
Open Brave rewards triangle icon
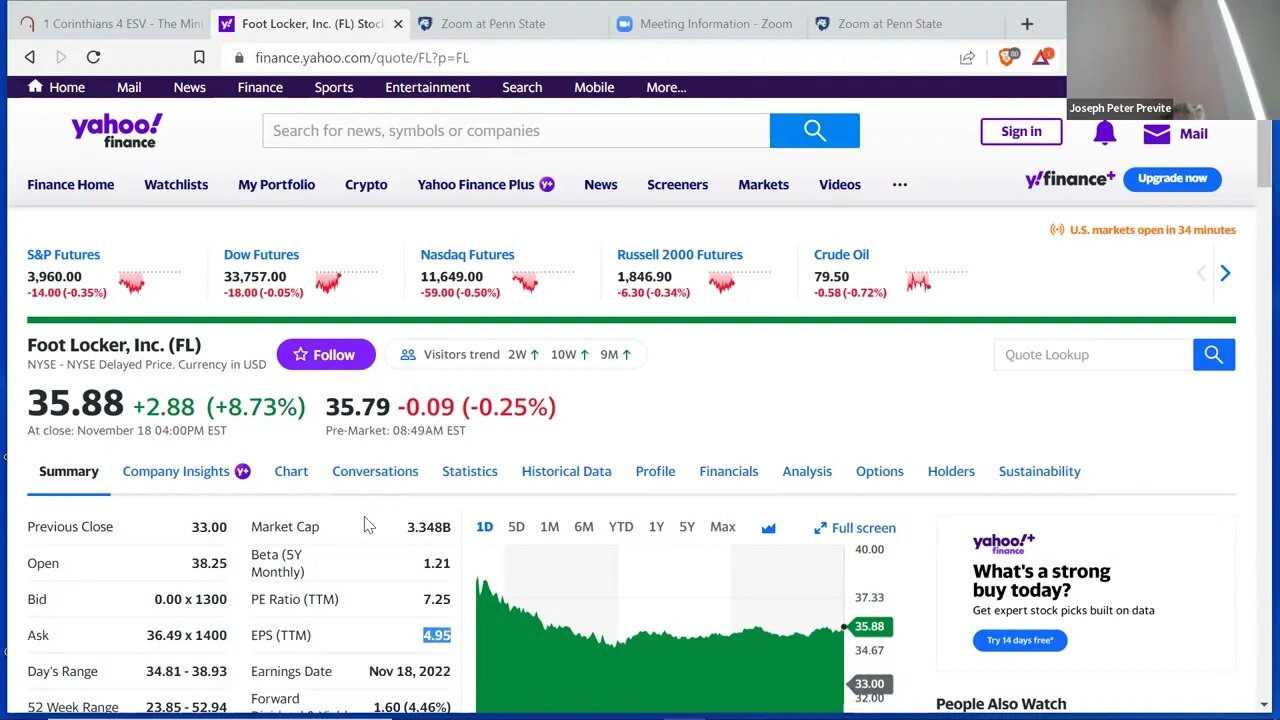click(x=1041, y=57)
